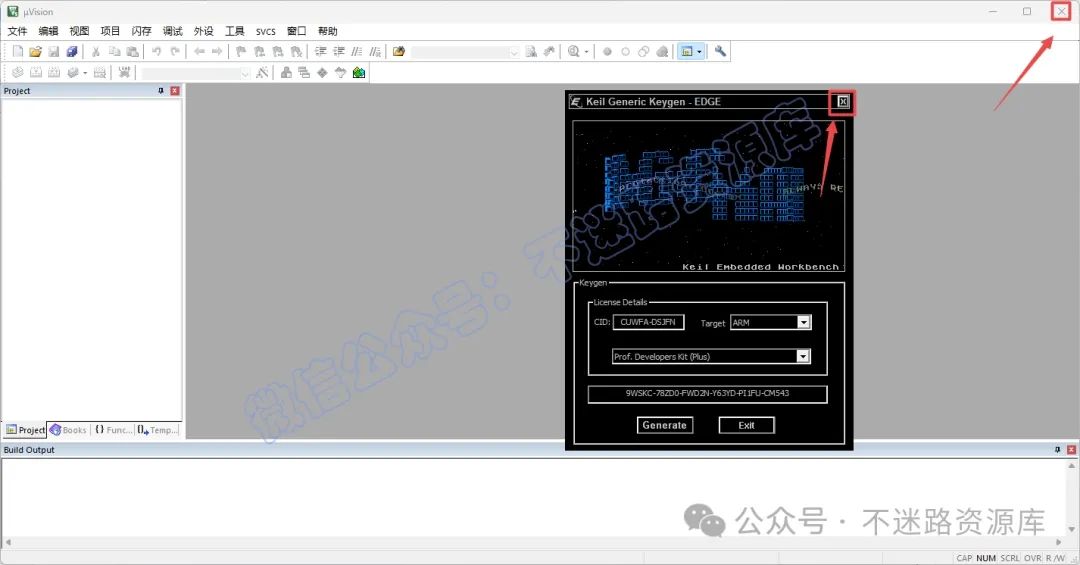Screen dimensions: 1080x565
Task: Open the 闪存 menu
Action: point(141,31)
